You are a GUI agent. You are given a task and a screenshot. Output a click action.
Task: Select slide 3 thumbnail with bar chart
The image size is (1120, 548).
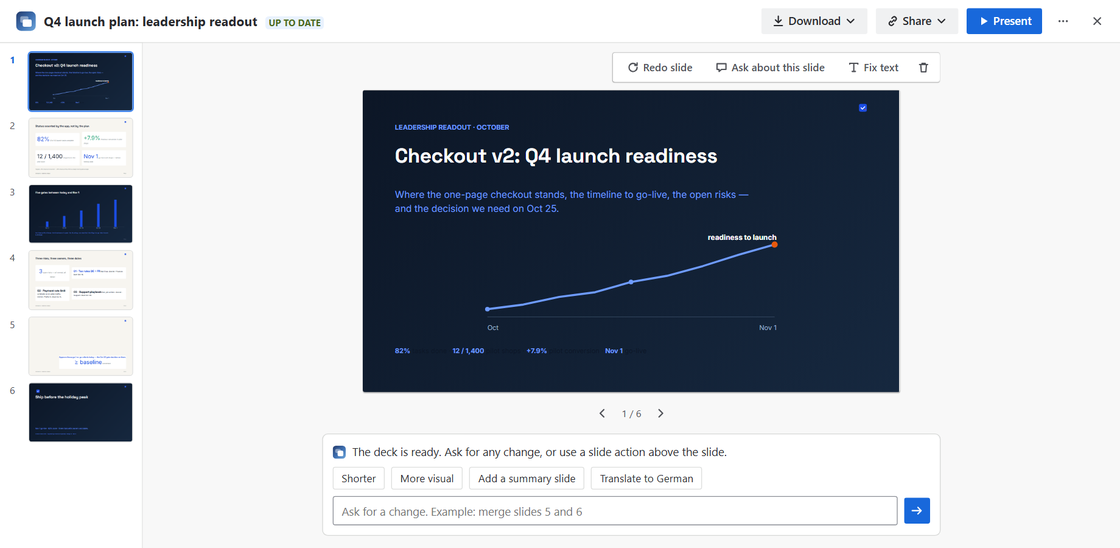point(81,214)
